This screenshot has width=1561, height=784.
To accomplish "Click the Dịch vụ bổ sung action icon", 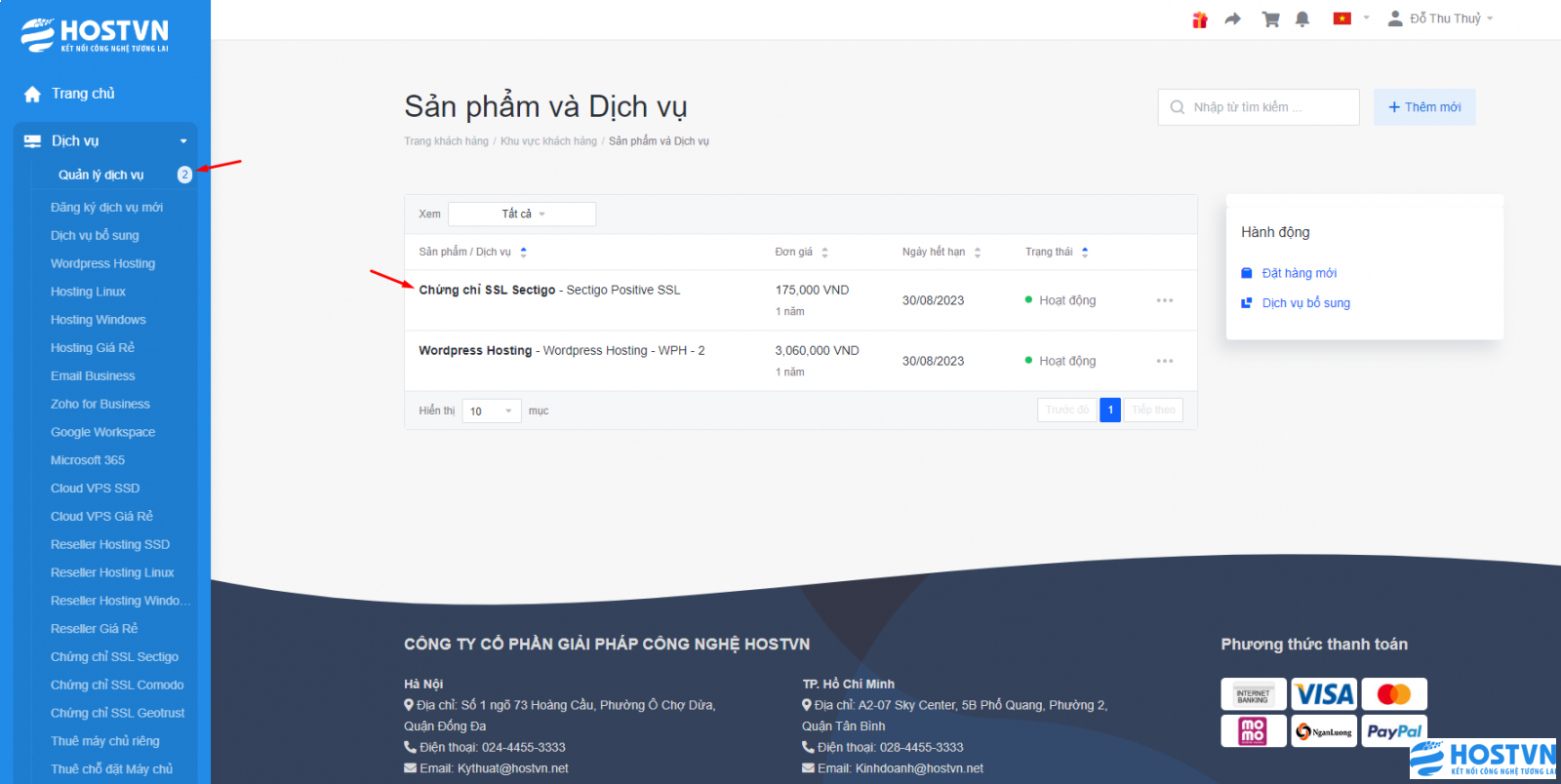I will [x=1247, y=303].
